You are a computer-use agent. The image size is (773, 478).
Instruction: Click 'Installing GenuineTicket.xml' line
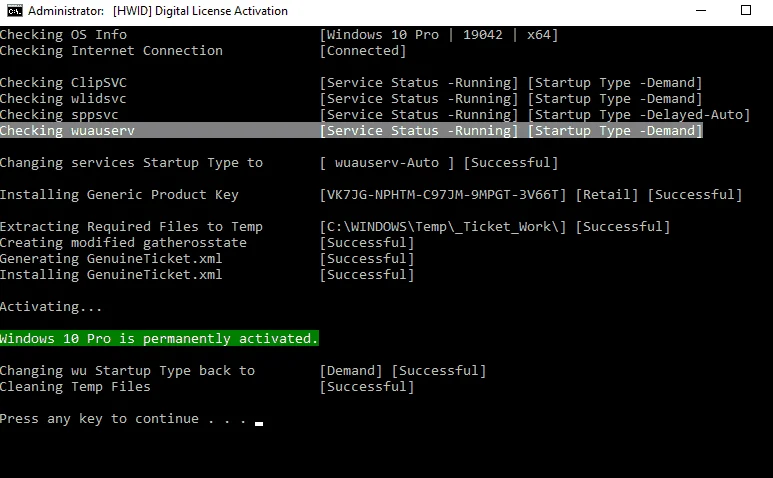click(x=111, y=274)
